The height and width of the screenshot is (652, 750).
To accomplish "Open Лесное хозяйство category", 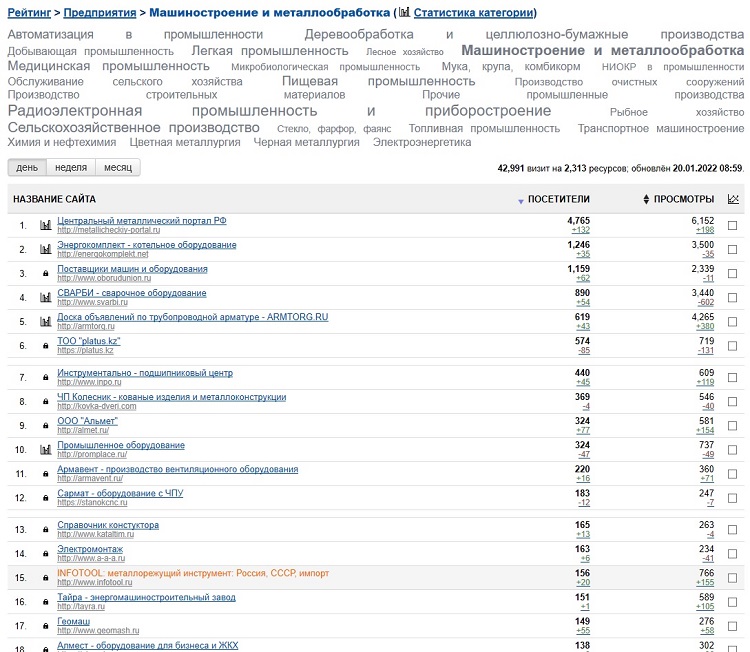I will pos(405,52).
